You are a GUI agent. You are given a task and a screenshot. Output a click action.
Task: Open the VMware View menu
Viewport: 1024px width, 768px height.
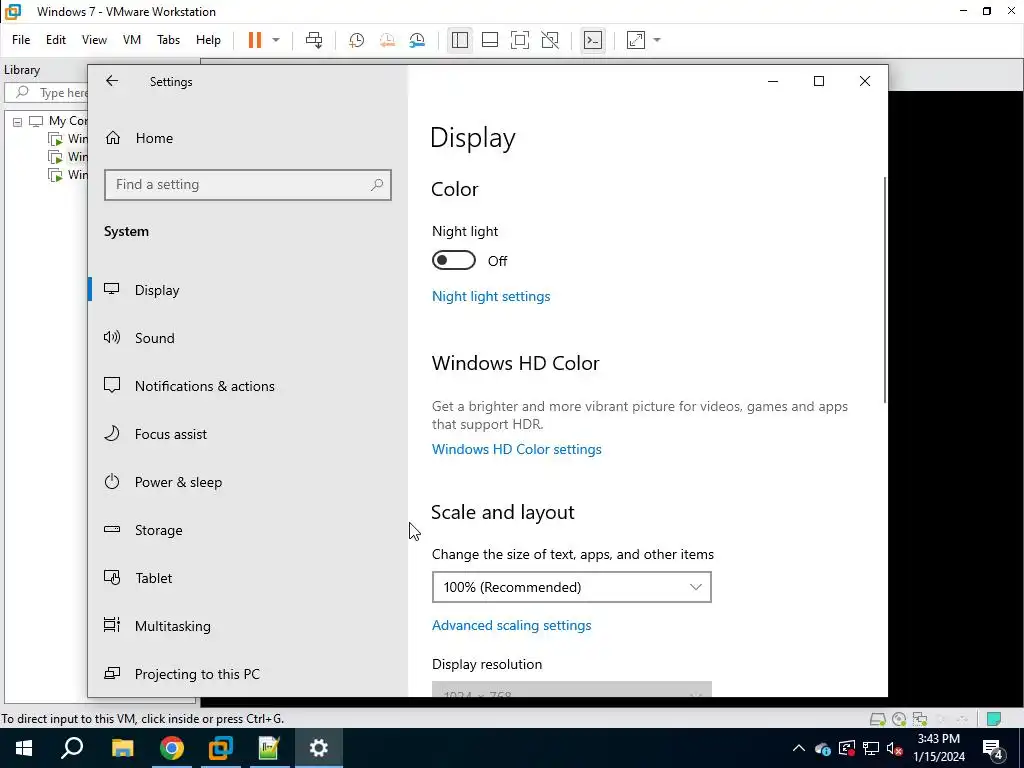click(x=94, y=40)
